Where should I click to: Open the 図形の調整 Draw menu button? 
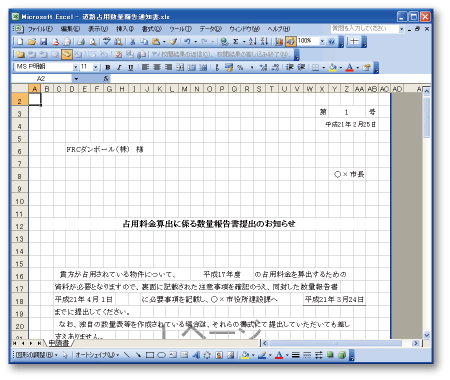[37, 355]
